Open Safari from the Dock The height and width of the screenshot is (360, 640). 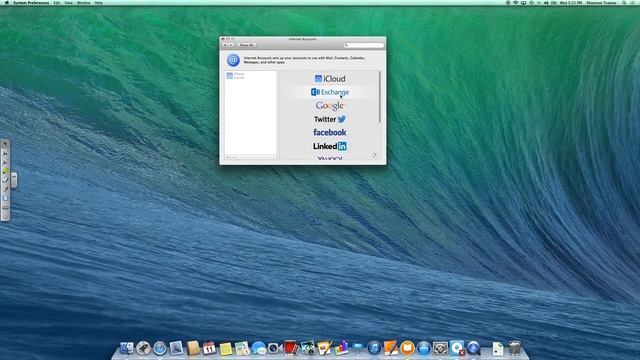point(160,348)
